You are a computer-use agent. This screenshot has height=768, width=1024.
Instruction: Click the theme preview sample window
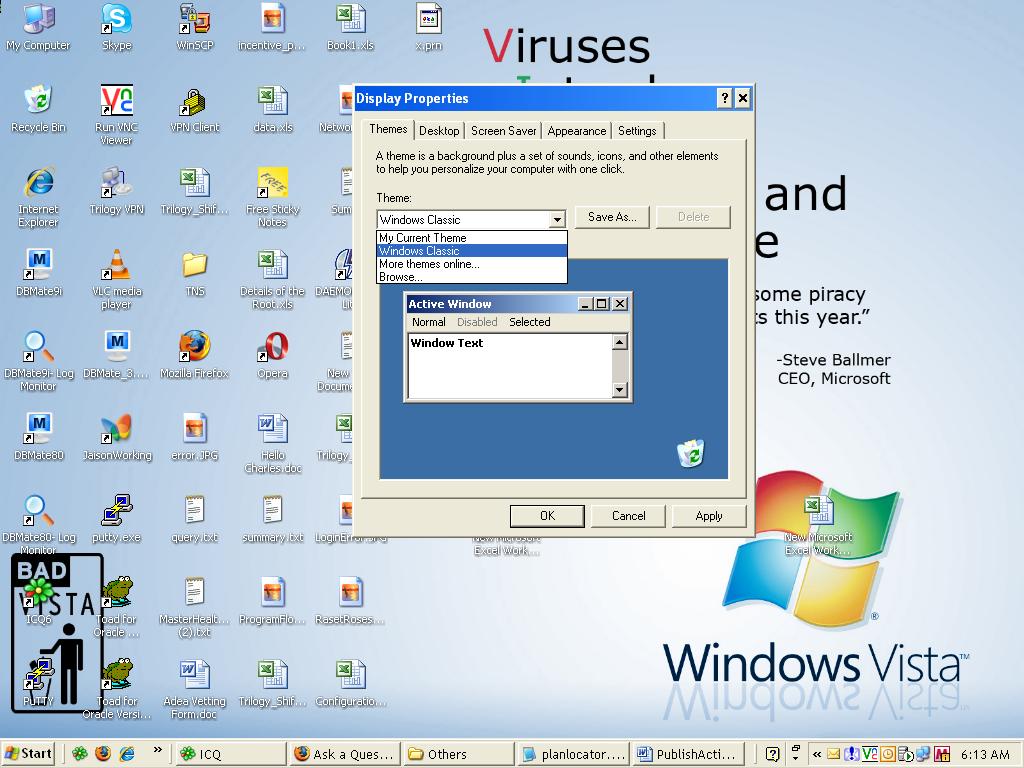click(518, 347)
